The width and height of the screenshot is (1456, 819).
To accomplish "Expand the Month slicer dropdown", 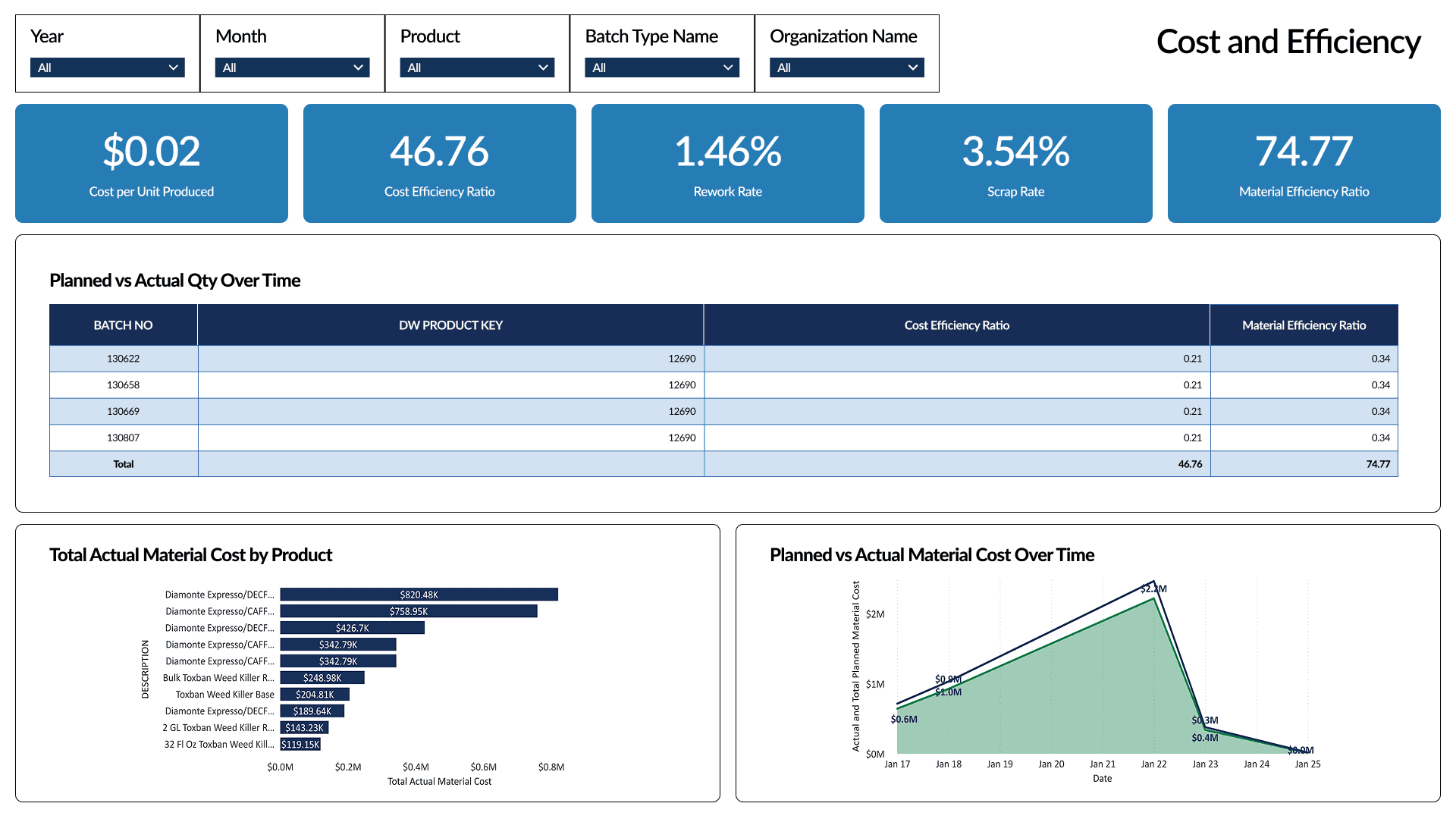I will (292, 67).
